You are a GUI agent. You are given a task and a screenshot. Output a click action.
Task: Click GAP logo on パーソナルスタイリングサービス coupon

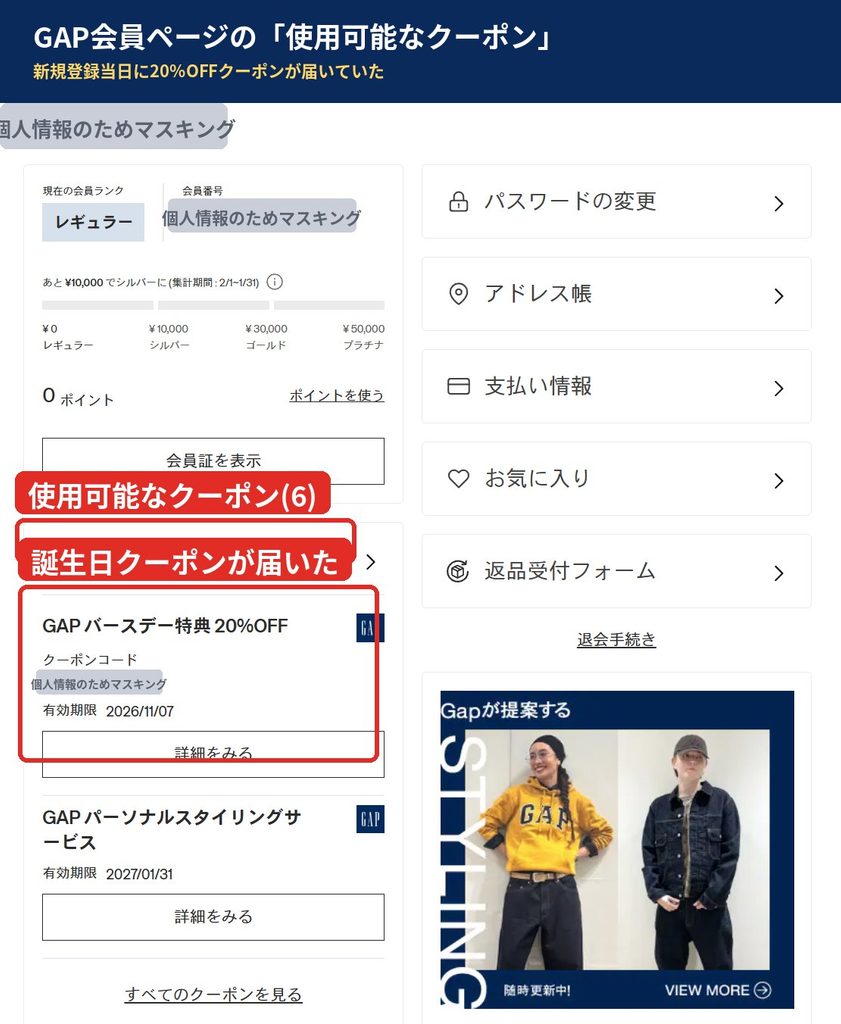pyautogui.click(x=370, y=819)
